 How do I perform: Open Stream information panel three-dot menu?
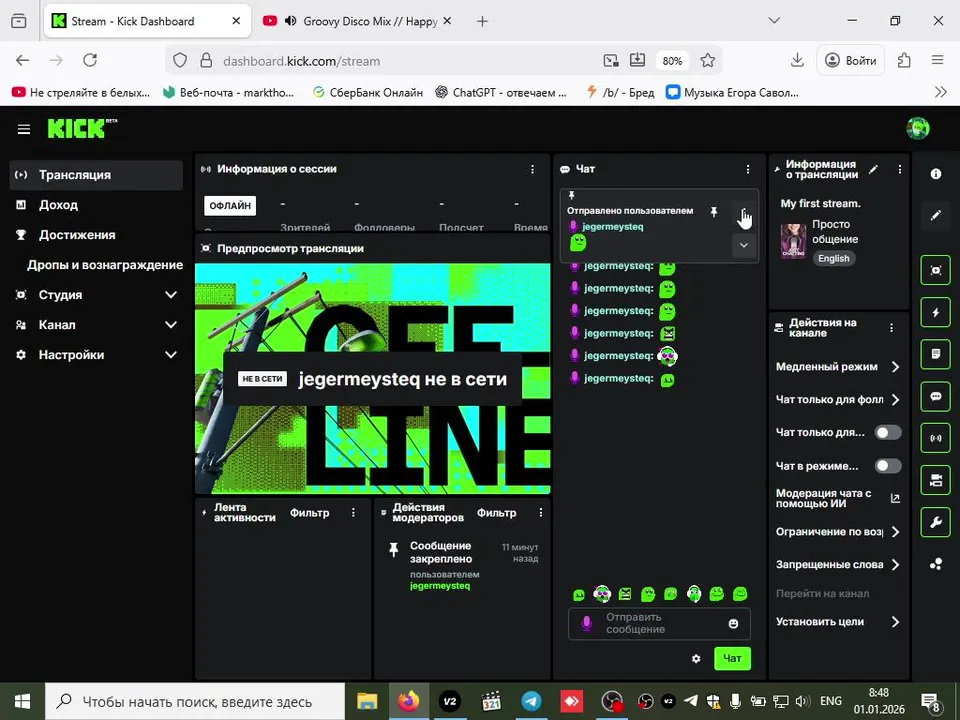pyautogui.click(x=899, y=170)
